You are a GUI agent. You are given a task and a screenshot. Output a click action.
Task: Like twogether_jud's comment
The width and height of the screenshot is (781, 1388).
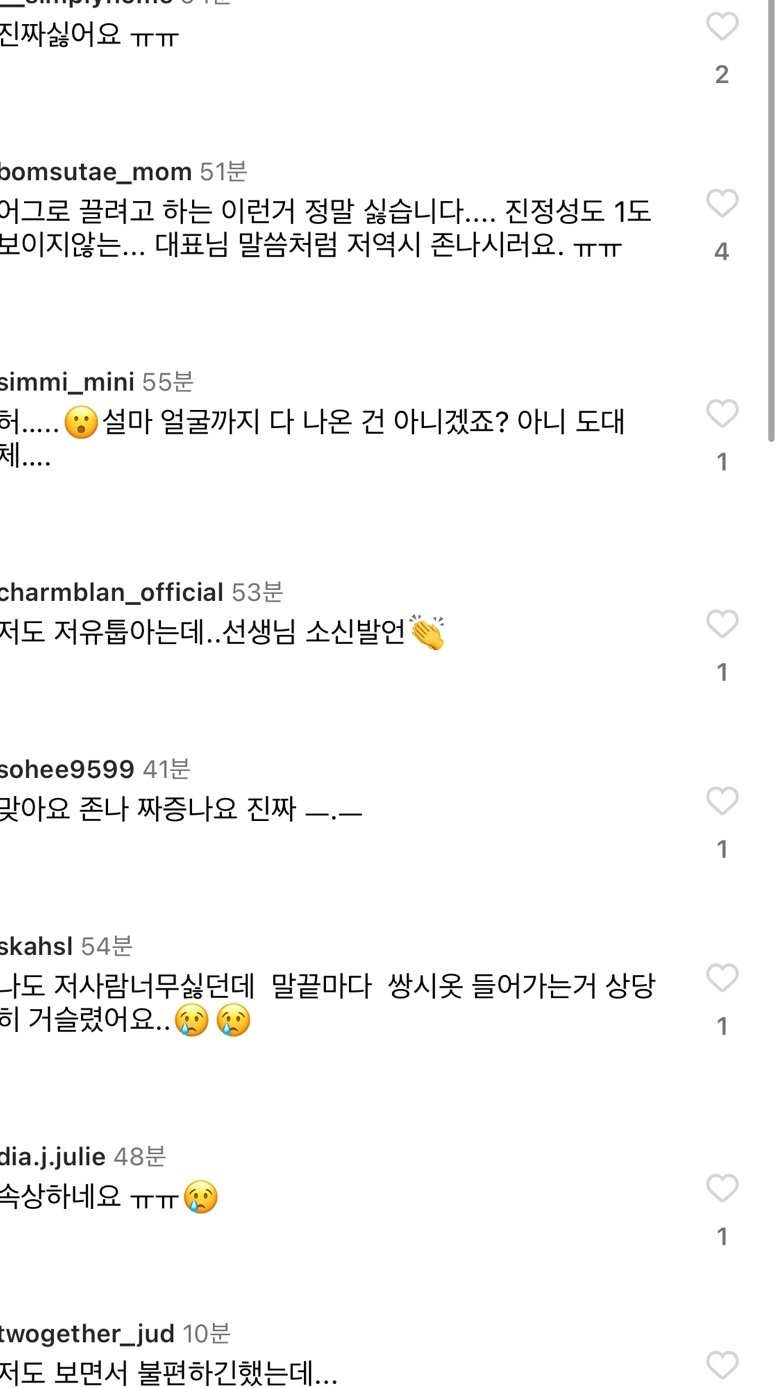coord(722,1364)
